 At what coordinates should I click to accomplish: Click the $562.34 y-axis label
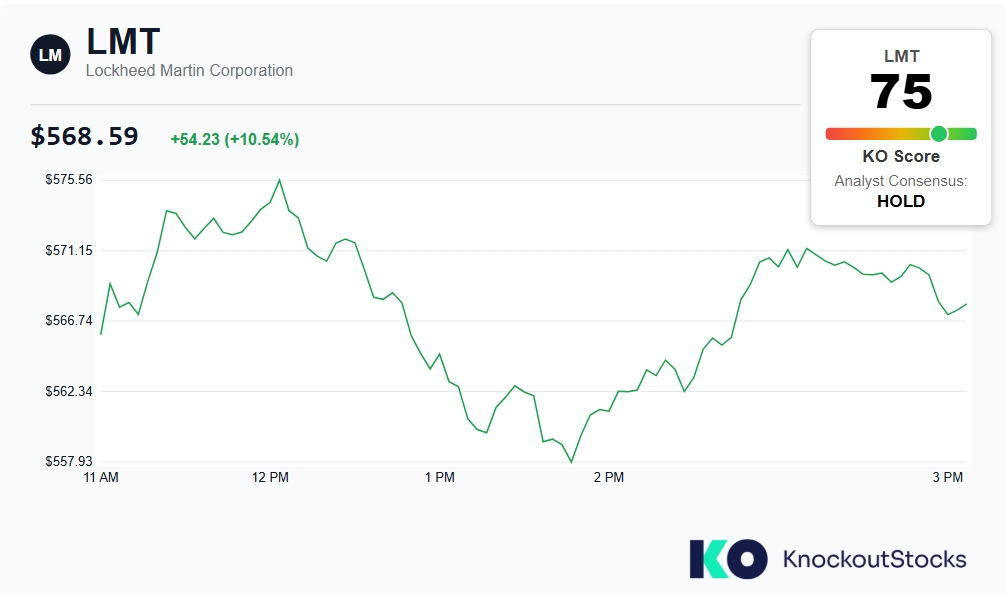point(69,391)
